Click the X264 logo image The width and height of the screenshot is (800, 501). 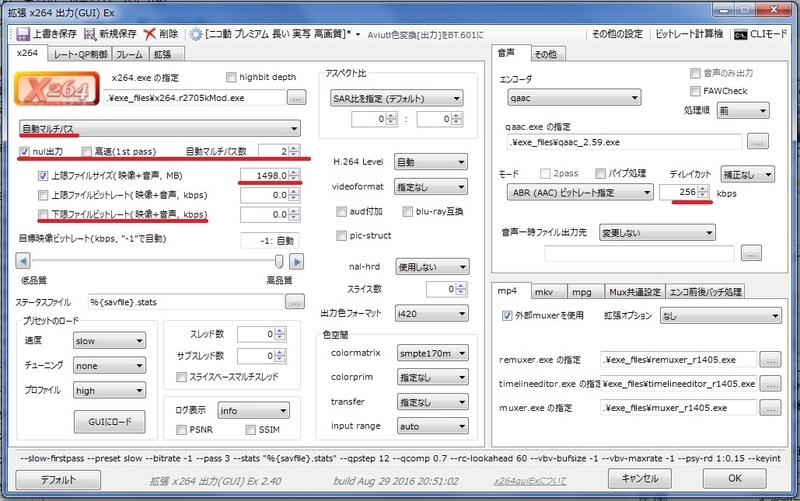click(57, 89)
